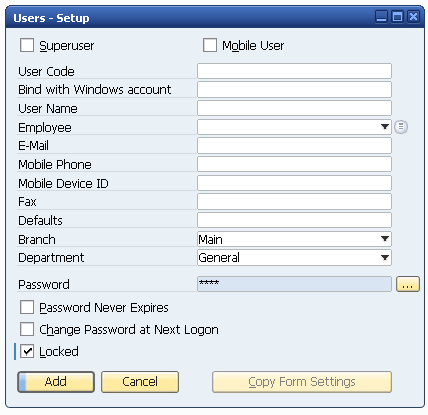Viewport: 428px width, 415px height.
Task: Enable the Superuser checkbox
Action: (x=27, y=45)
